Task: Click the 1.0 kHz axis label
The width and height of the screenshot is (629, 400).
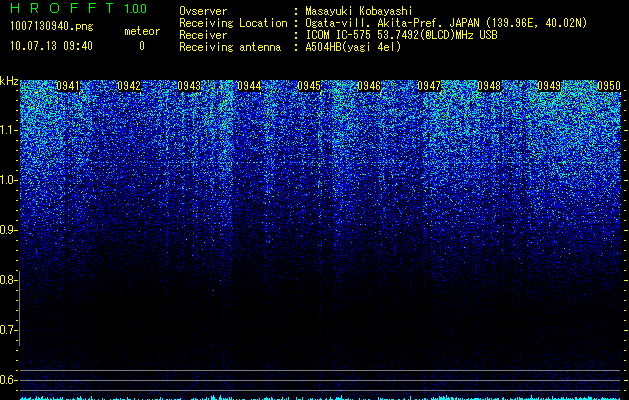Action: pyautogui.click(x=9, y=180)
